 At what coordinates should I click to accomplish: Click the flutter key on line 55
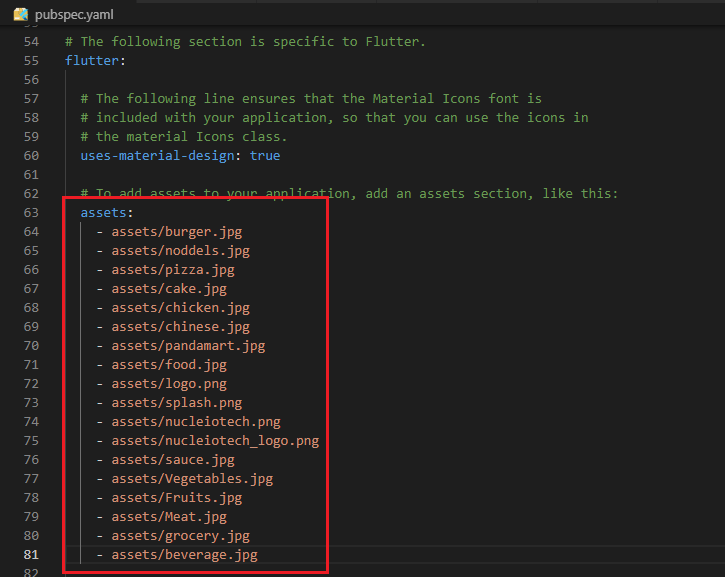pos(92,61)
